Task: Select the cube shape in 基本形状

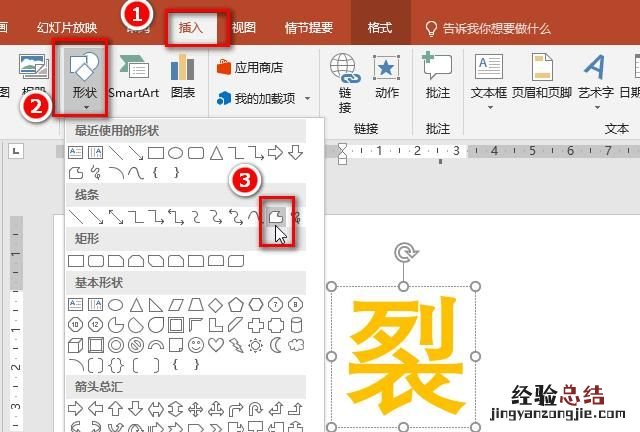Action: coord(76,345)
